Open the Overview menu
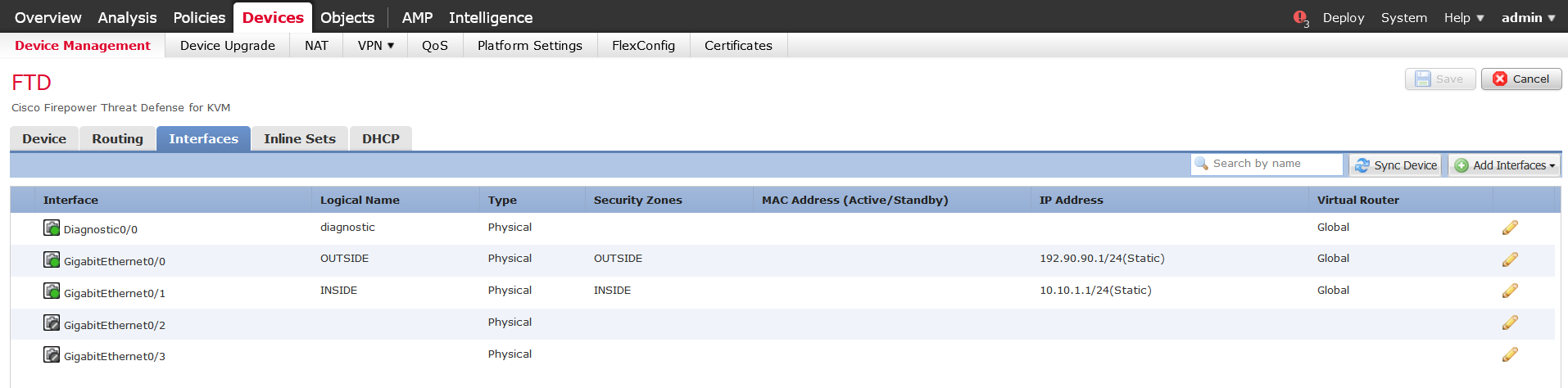This screenshot has width=1568, height=388. click(48, 17)
